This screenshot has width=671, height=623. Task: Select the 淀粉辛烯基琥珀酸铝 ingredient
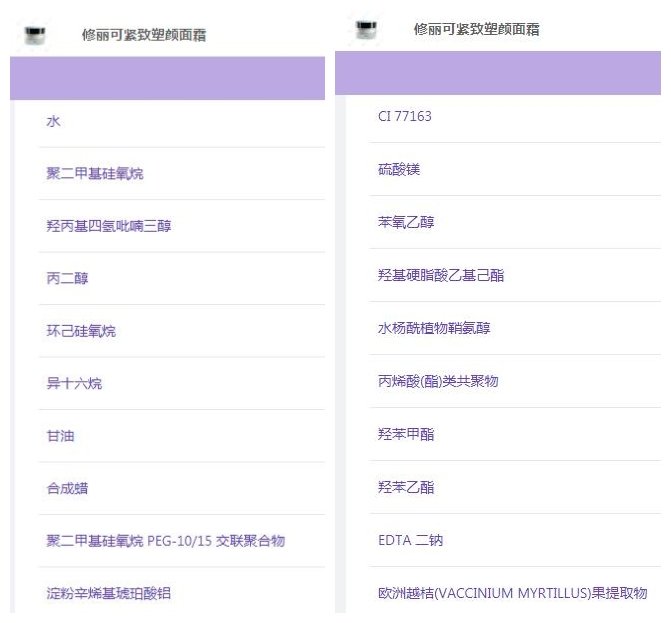pyautogui.click(x=108, y=593)
